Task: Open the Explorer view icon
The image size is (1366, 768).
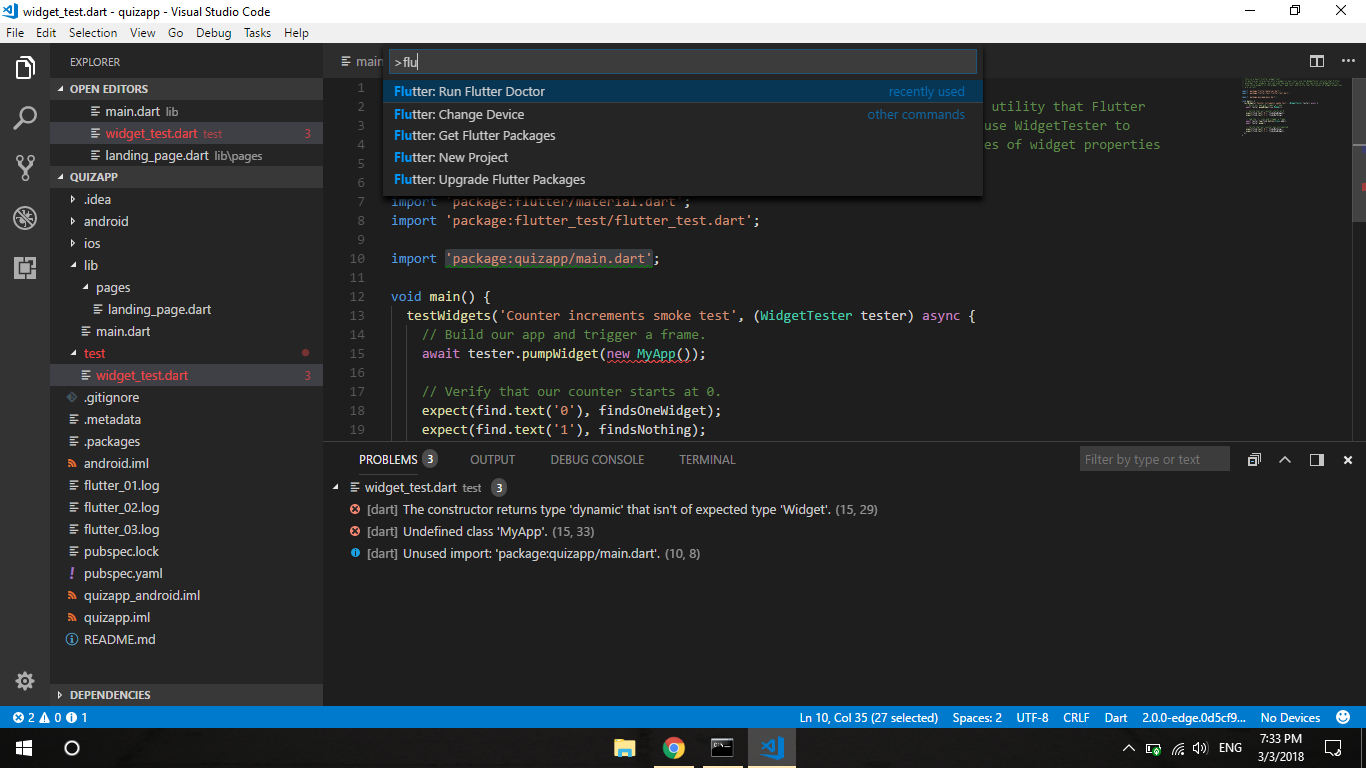Action: click(25, 68)
